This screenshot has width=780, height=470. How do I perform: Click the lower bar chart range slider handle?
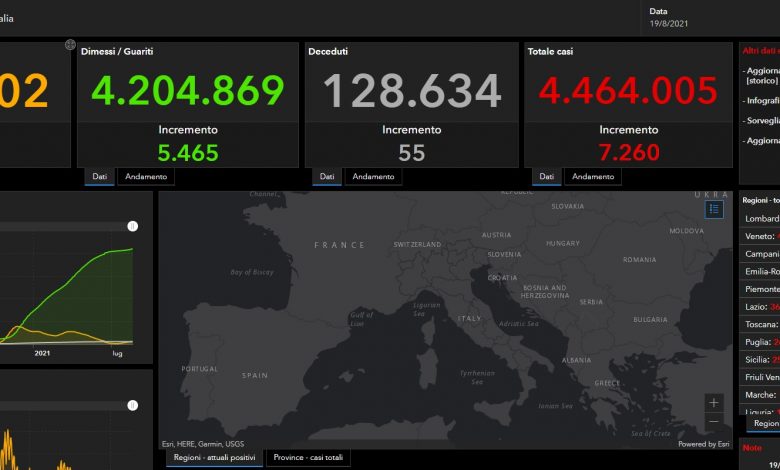tap(132, 405)
